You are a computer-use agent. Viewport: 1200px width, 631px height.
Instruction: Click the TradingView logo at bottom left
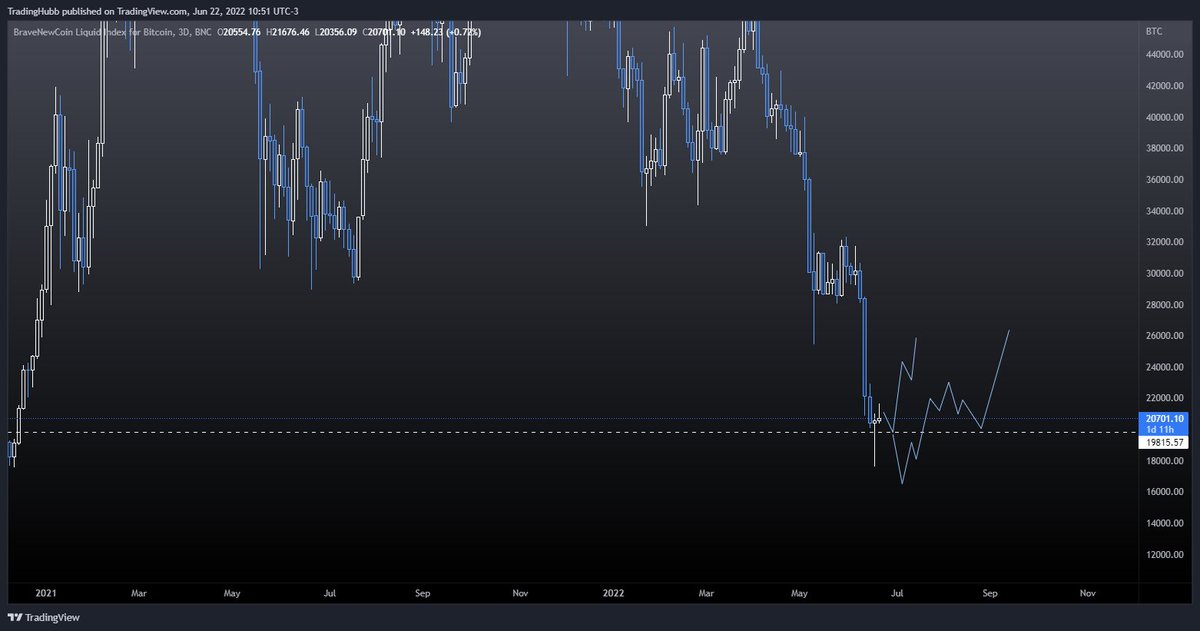click(x=42, y=619)
